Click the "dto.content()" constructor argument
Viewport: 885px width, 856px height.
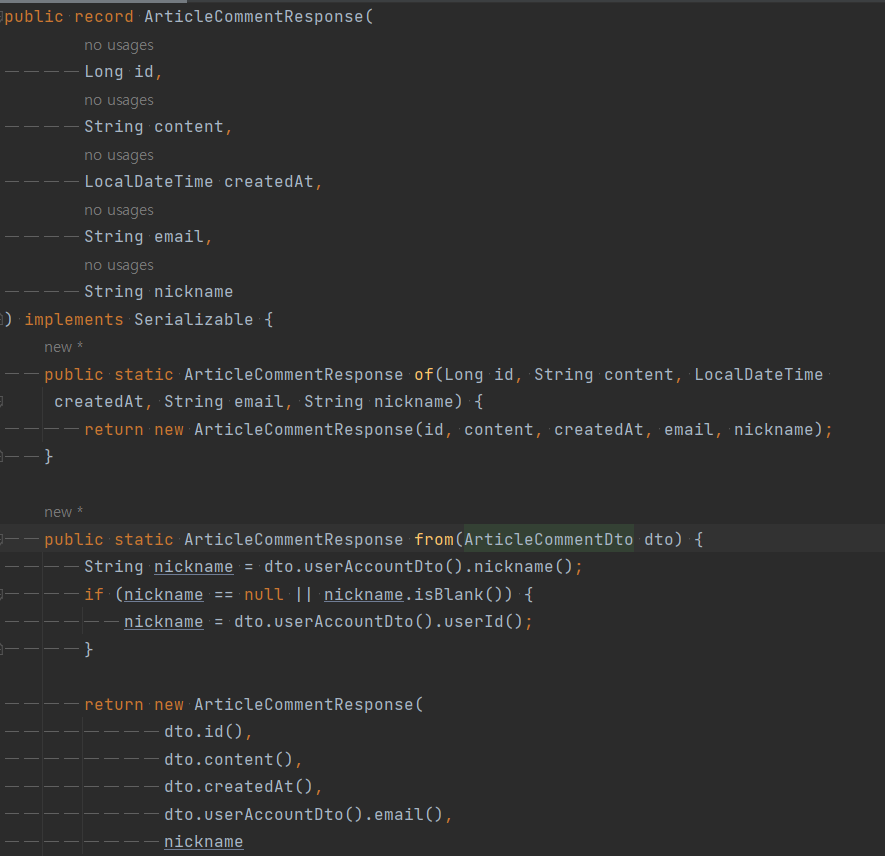[229, 760]
